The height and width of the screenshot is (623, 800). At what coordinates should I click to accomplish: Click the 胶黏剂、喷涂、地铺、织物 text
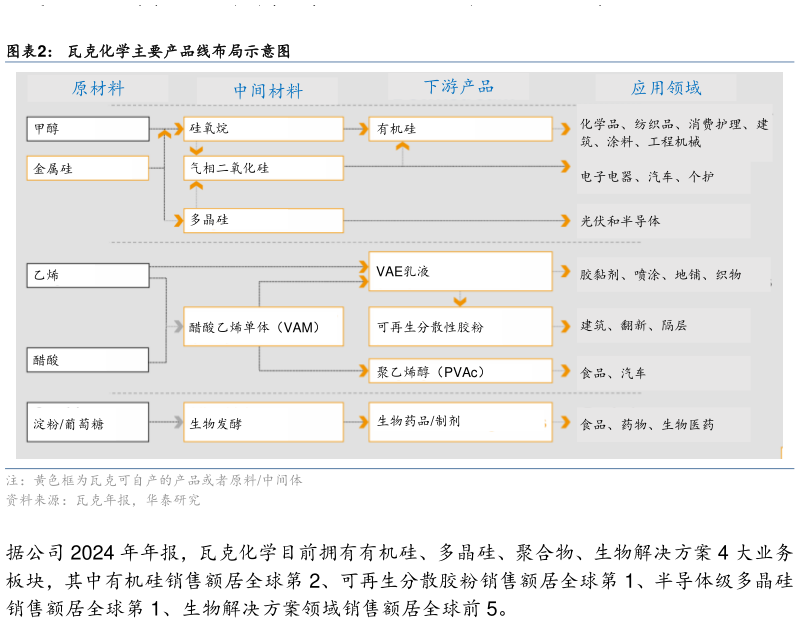pyautogui.click(x=661, y=275)
